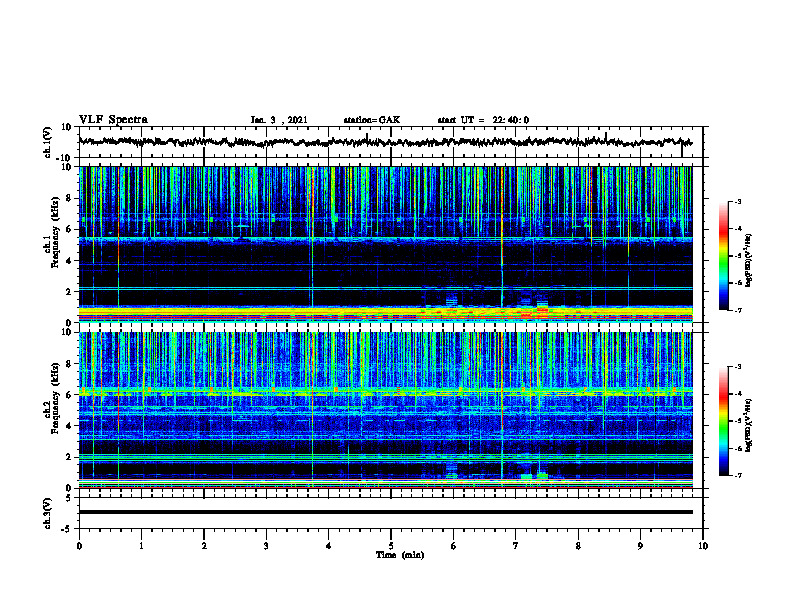Click the "Time (min)" x-axis label

(x=400, y=555)
